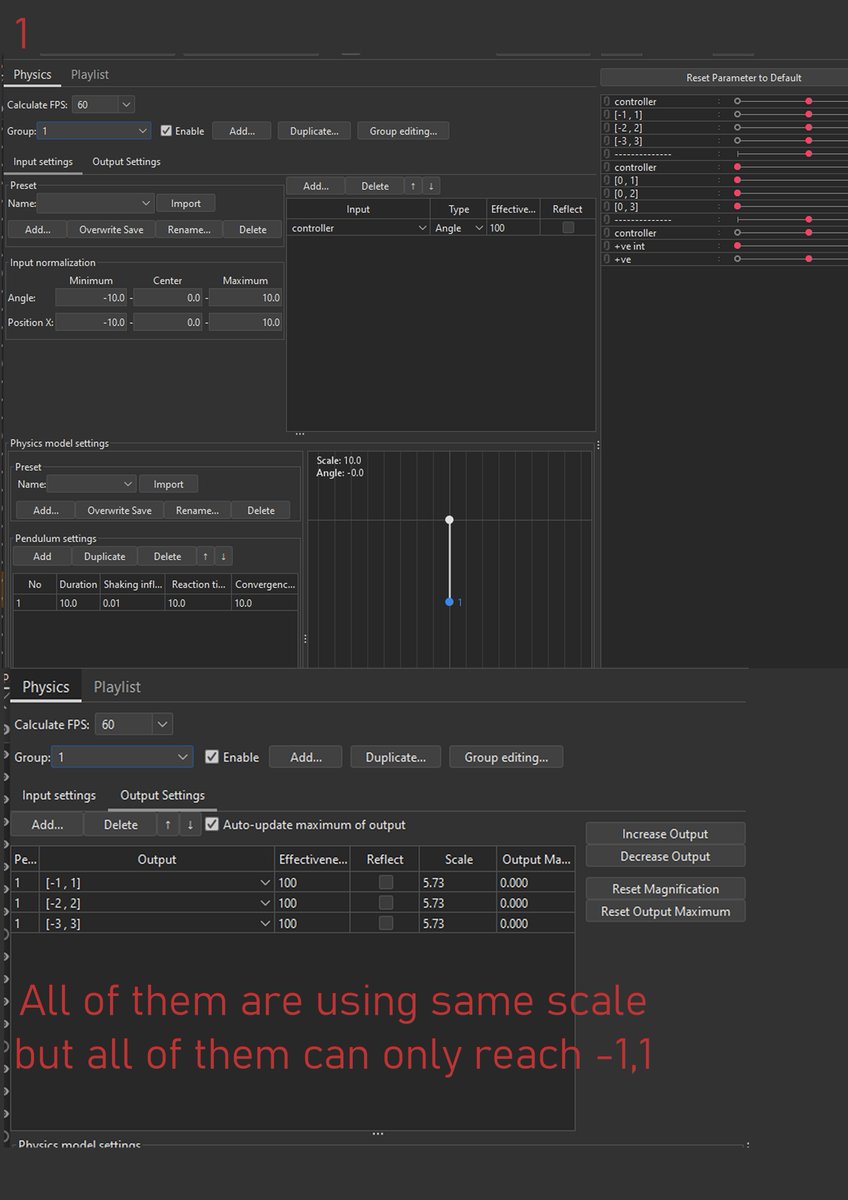Viewport: 848px width, 1200px height.
Task: Click the Position X Center field
Action: point(168,323)
